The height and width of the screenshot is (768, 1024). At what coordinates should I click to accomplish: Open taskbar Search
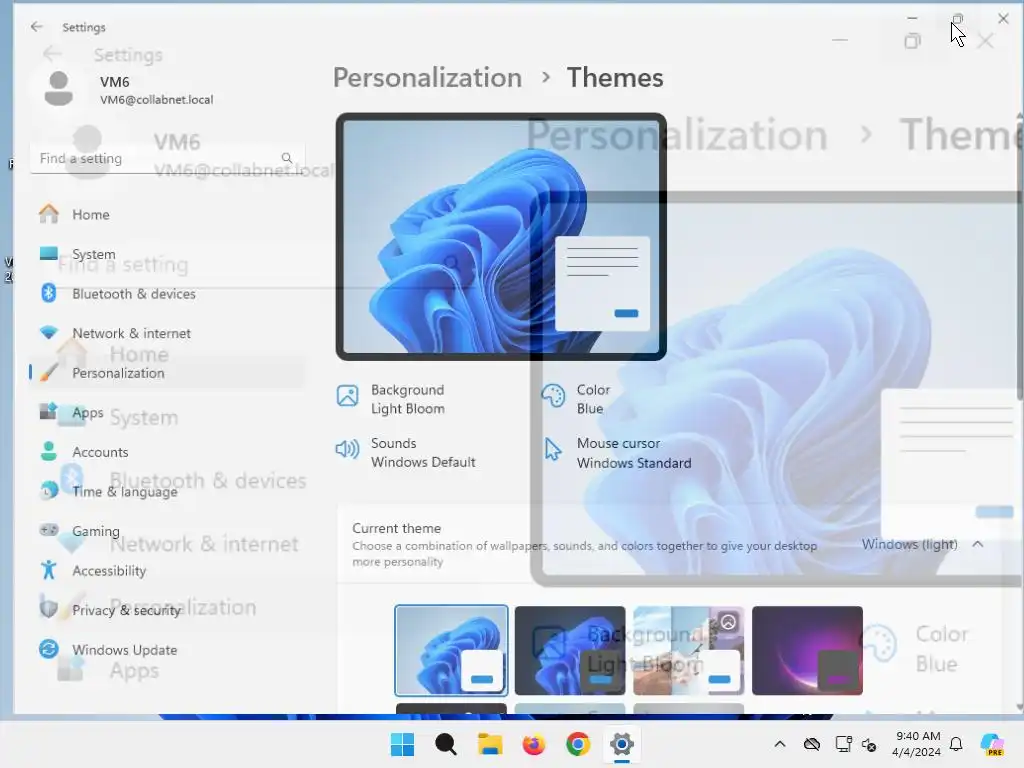(x=446, y=744)
